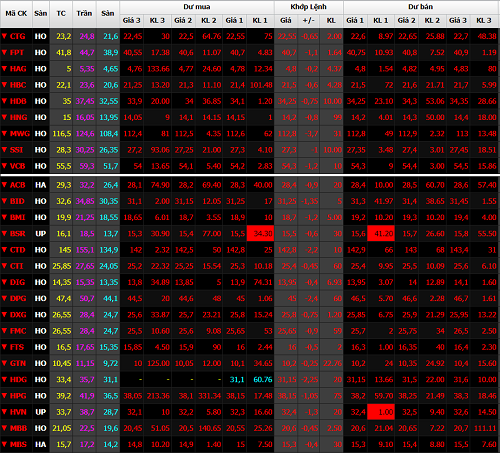500x453 pixels.
Task: Click the down arrow icon next to FPT
Action: click(4, 52)
